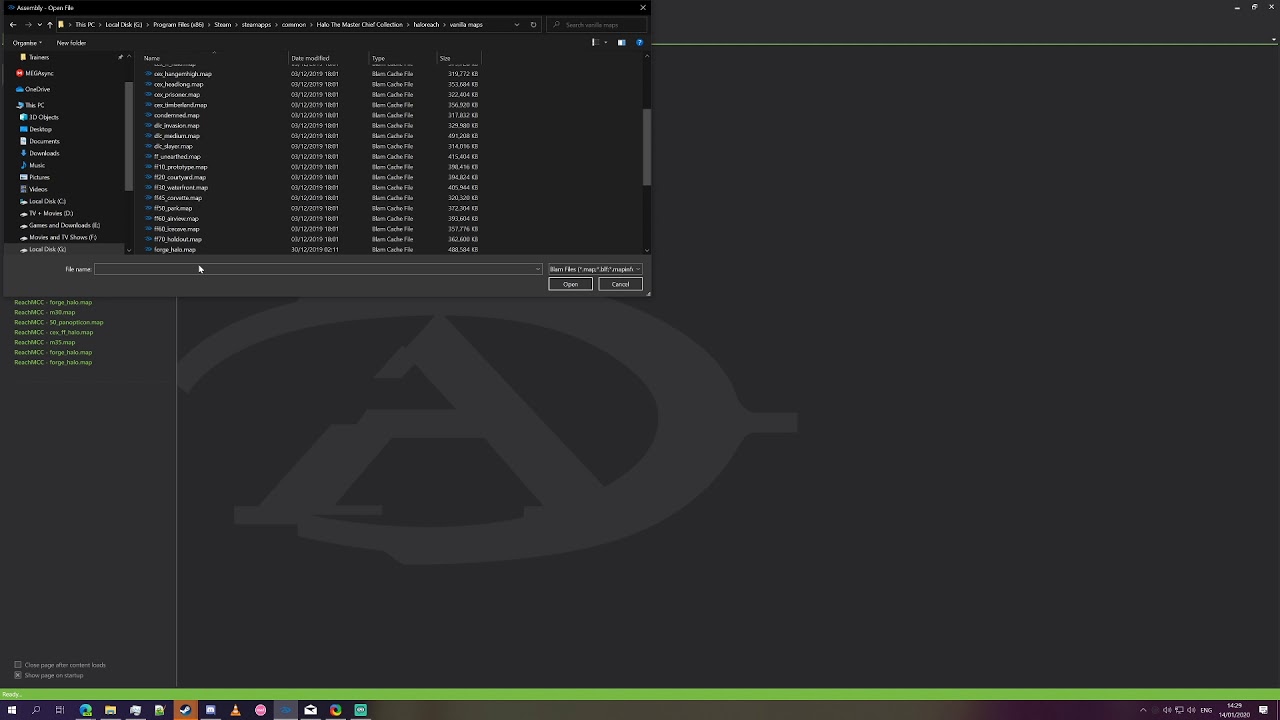
Task: Open VLC media player from taskbar
Action: 235,710
